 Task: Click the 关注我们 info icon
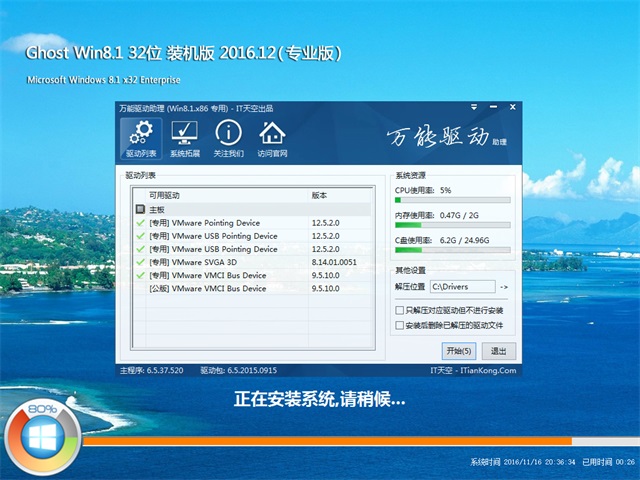(228, 139)
